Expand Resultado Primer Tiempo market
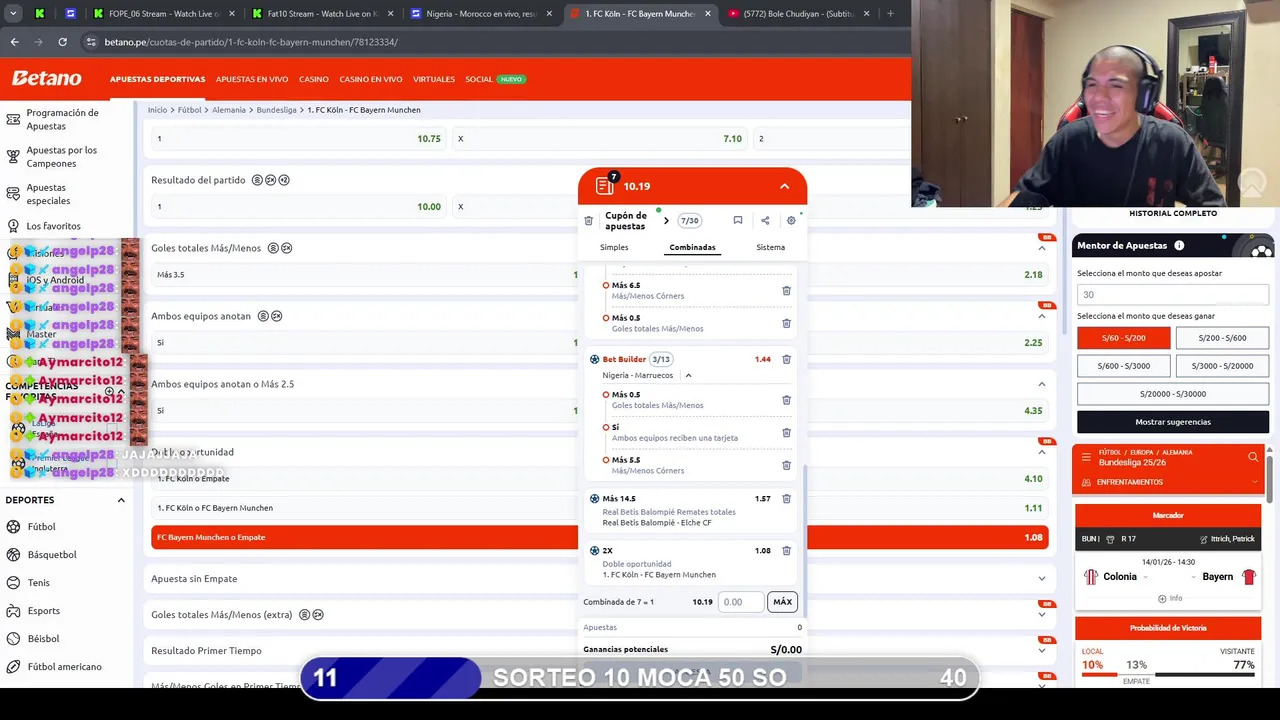 coord(1041,651)
